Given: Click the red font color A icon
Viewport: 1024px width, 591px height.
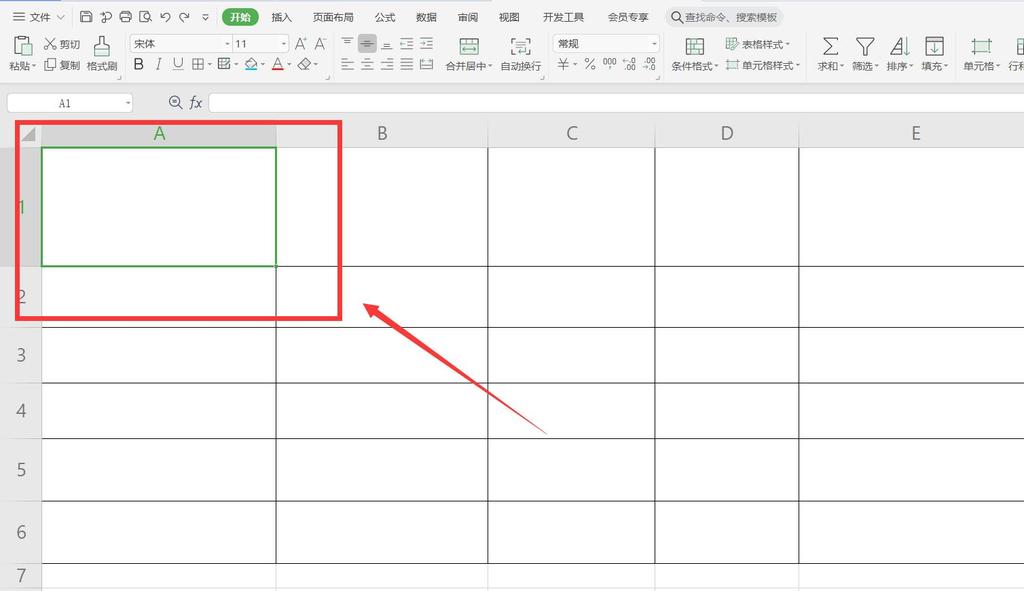Looking at the screenshot, I should pos(278,64).
